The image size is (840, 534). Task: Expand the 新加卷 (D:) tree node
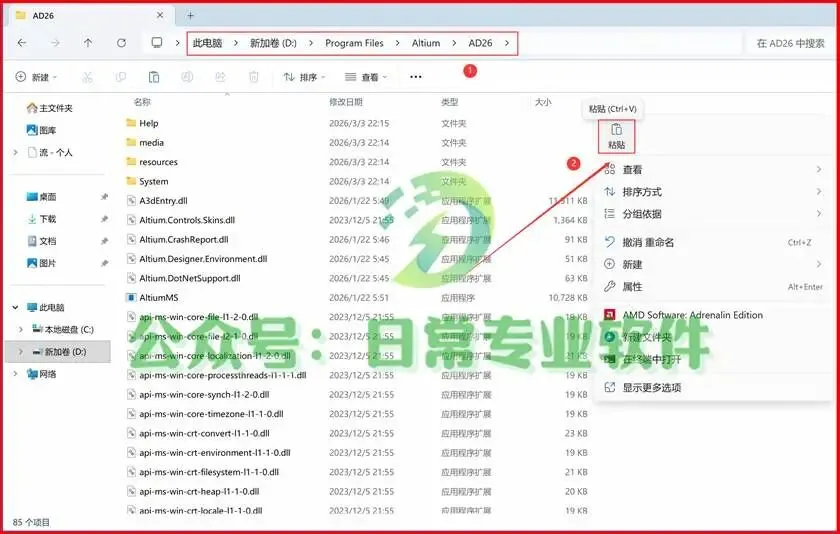pos(21,352)
